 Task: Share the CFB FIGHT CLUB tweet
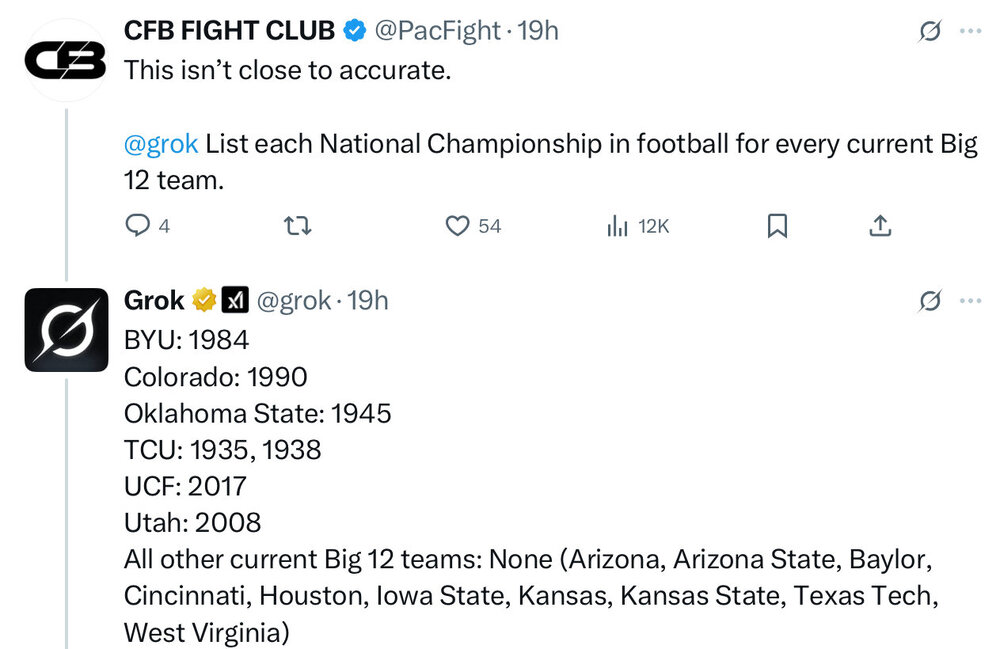[879, 227]
